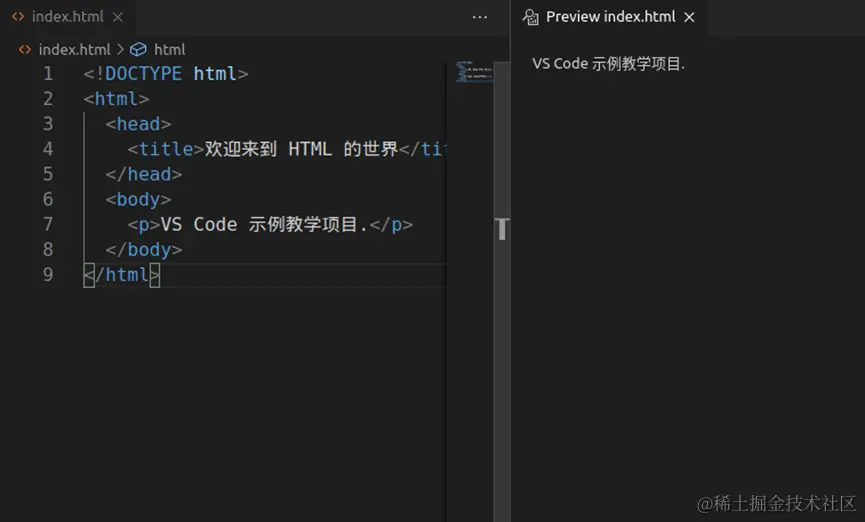Close the index.html editor tab
This screenshot has width=865, height=522.
click(118, 17)
